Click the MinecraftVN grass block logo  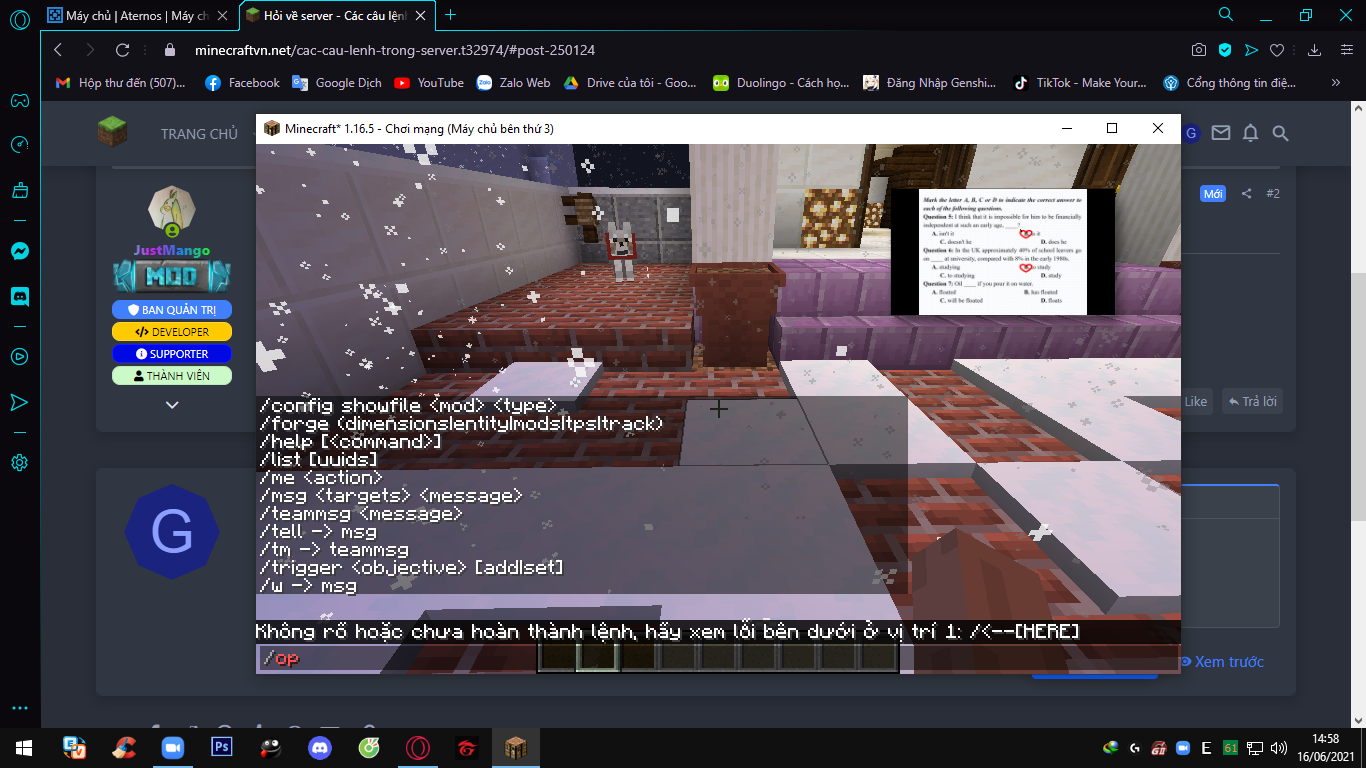click(x=112, y=132)
